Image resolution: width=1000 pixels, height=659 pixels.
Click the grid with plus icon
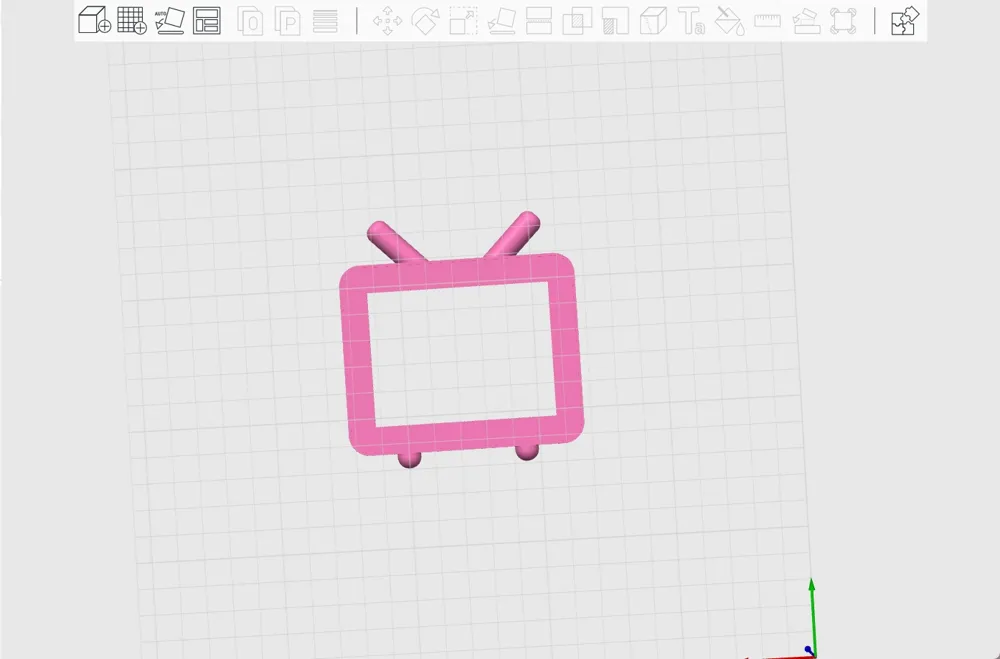click(x=132, y=20)
